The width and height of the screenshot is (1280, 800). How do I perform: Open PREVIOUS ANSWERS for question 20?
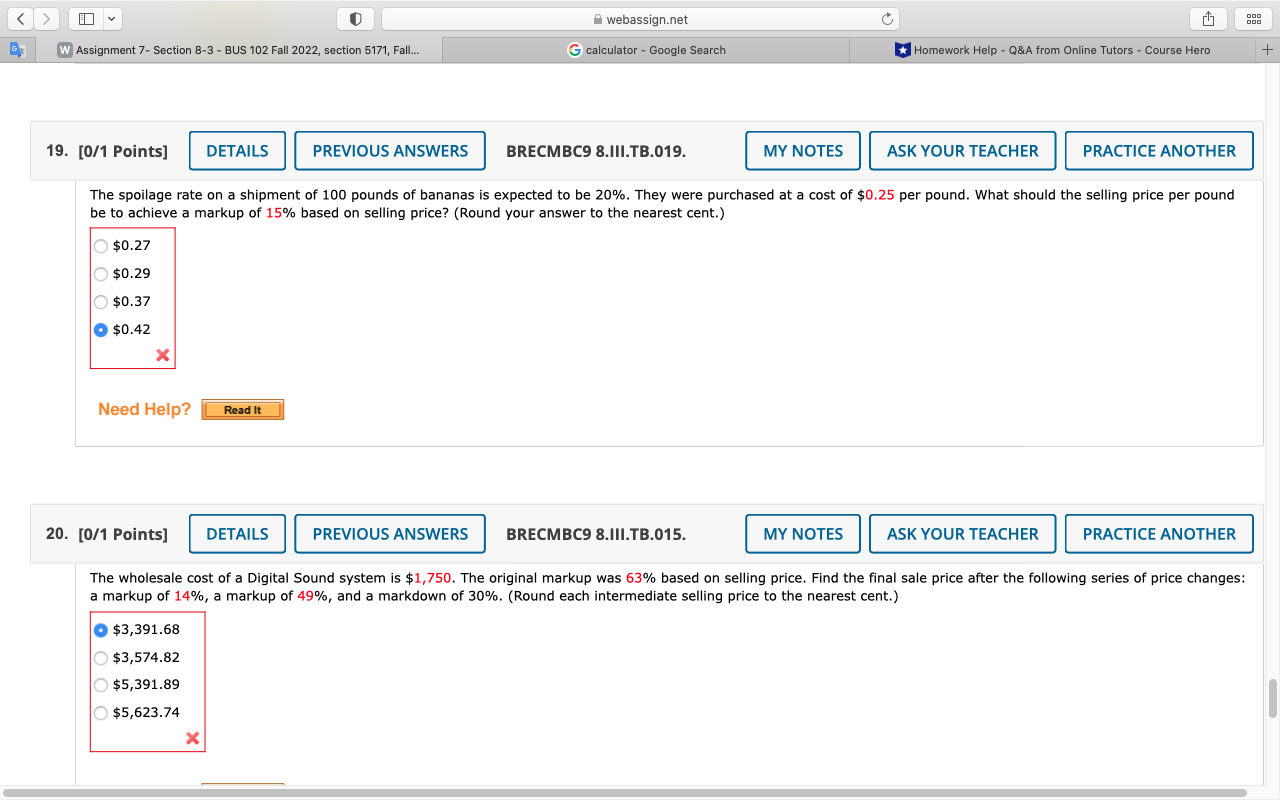[x=390, y=533]
